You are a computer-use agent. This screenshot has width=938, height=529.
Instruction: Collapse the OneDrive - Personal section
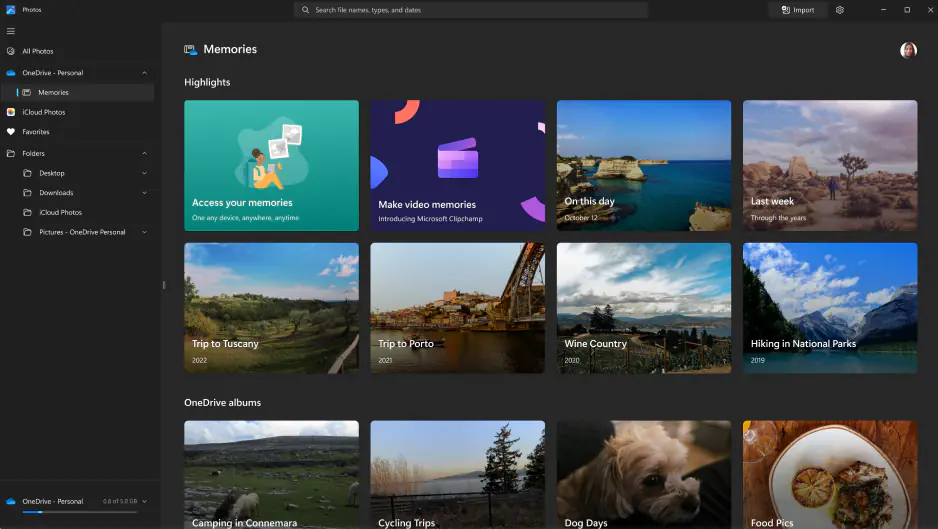click(x=144, y=73)
